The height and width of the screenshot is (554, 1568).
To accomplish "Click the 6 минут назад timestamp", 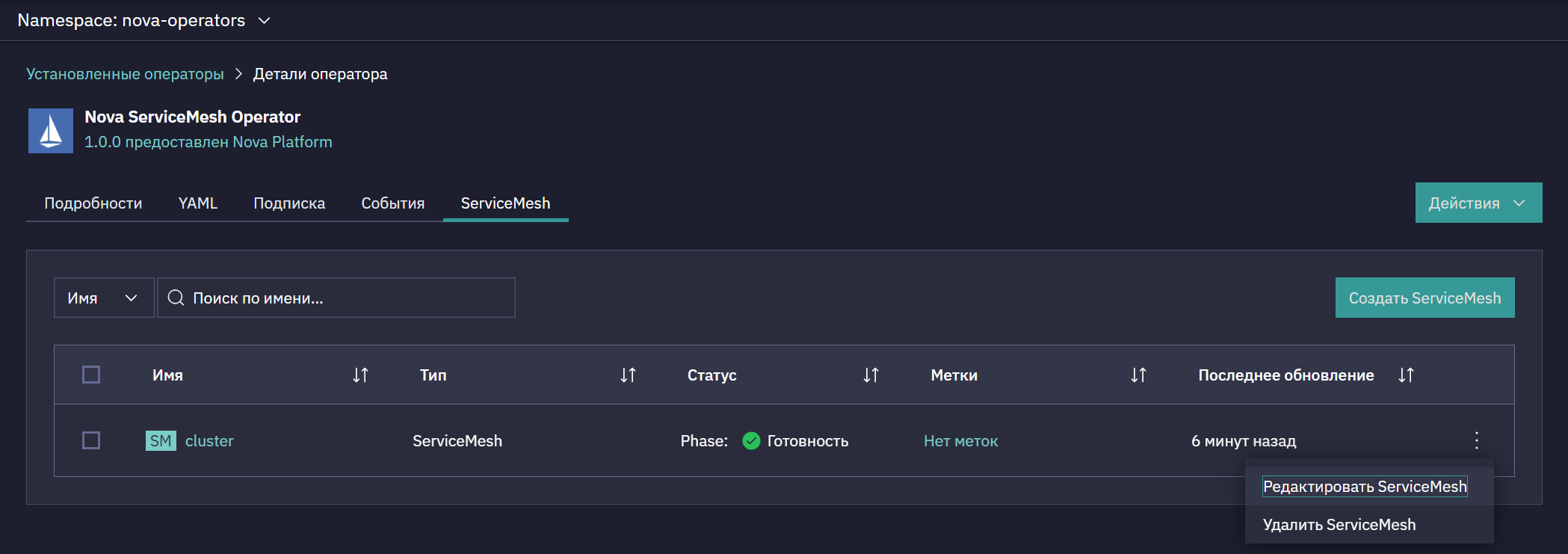I will [1244, 441].
